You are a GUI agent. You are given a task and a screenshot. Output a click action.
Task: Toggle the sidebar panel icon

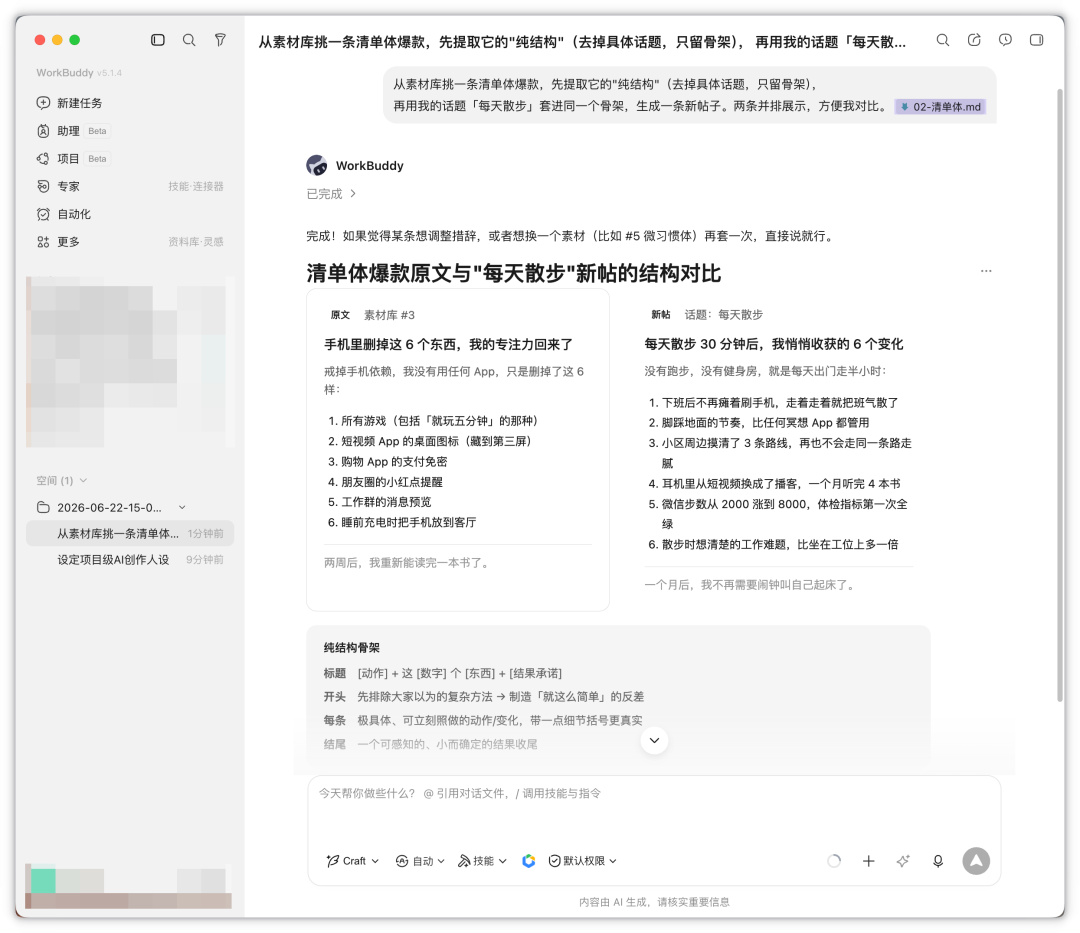click(158, 40)
